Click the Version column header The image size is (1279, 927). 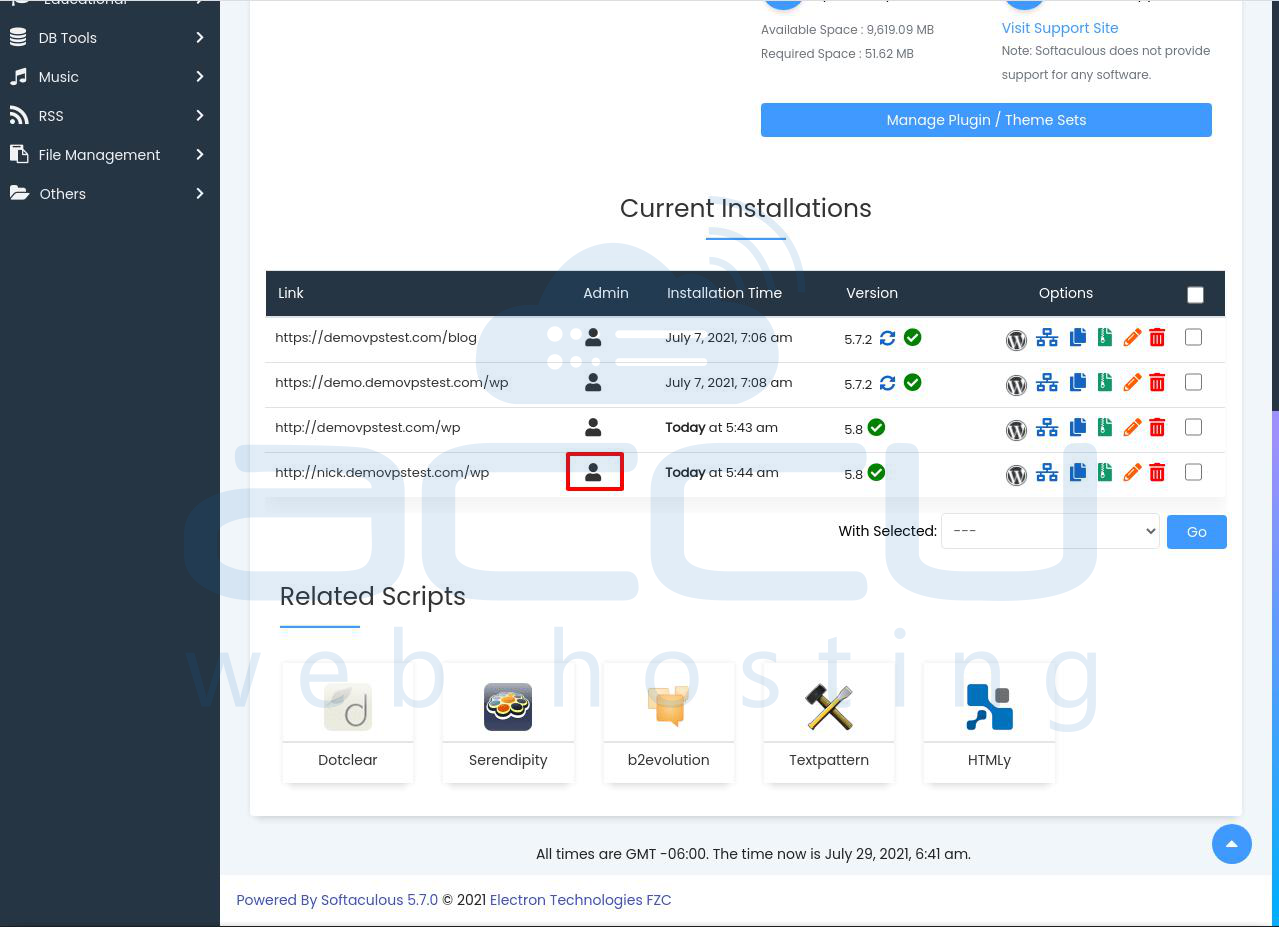(x=872, y=293)
